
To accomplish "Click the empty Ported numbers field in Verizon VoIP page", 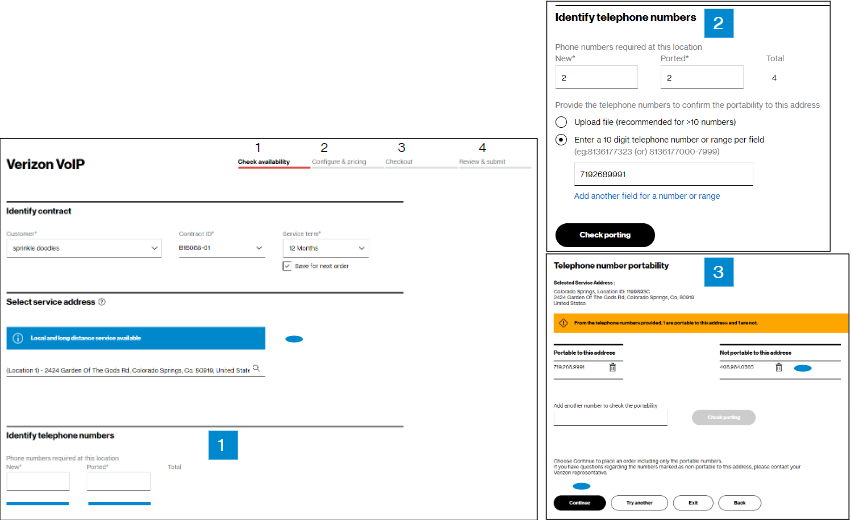I will [x=118, y=481].
